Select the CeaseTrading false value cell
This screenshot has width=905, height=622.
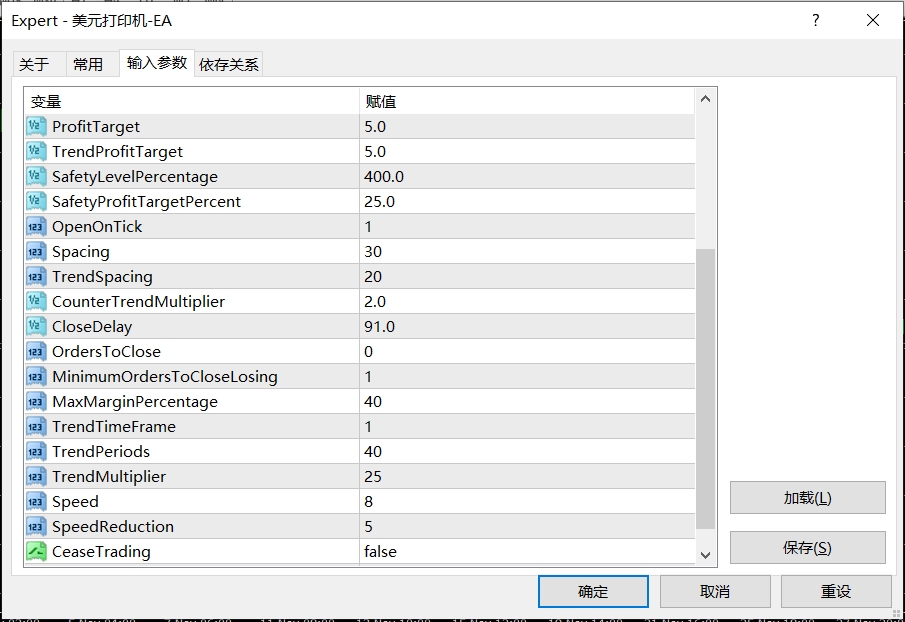pyautogui.click(x=526, y=551)
